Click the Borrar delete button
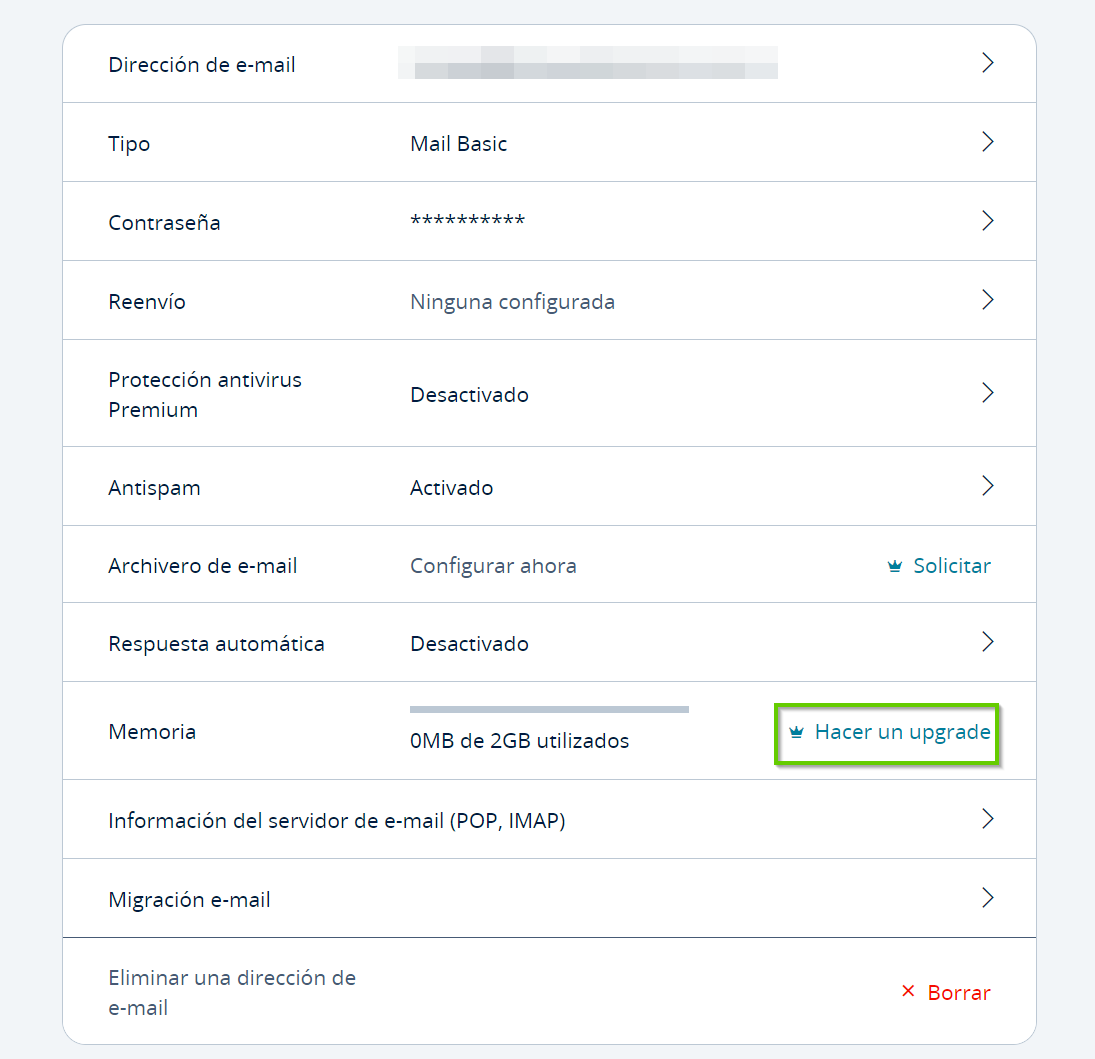 point(959,993)
